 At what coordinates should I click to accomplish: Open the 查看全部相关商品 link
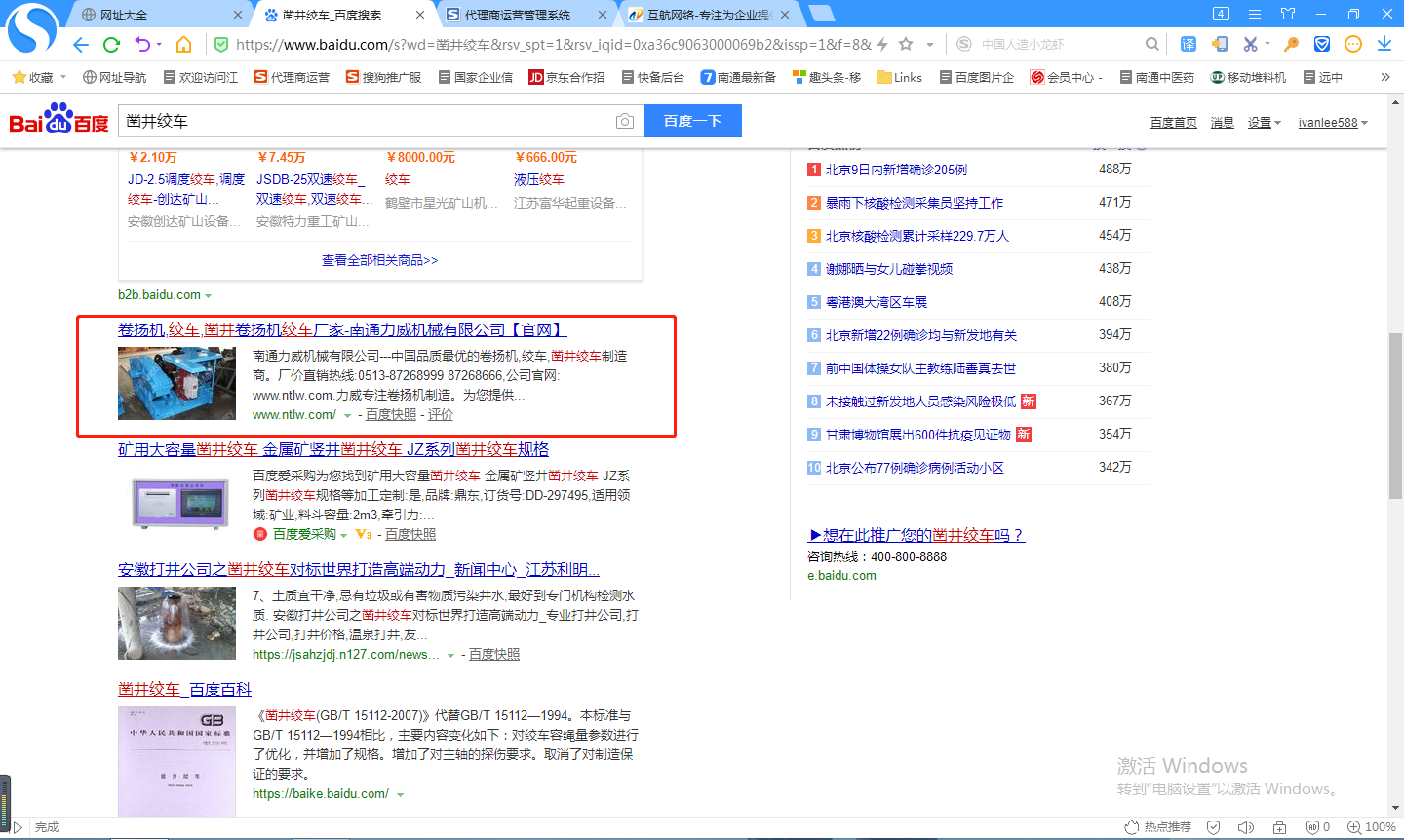(x=379, y=260)
